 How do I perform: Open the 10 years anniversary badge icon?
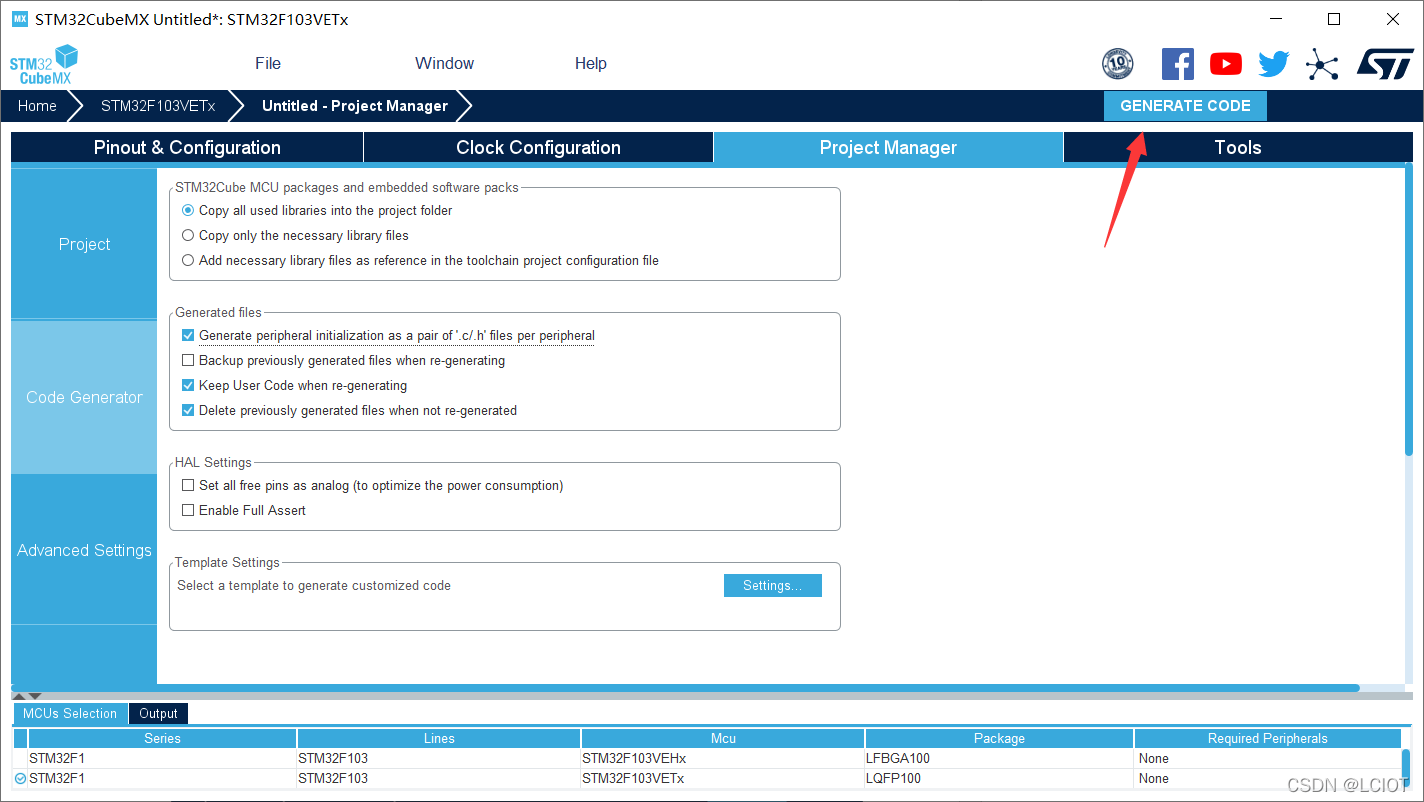[1117, 64]
